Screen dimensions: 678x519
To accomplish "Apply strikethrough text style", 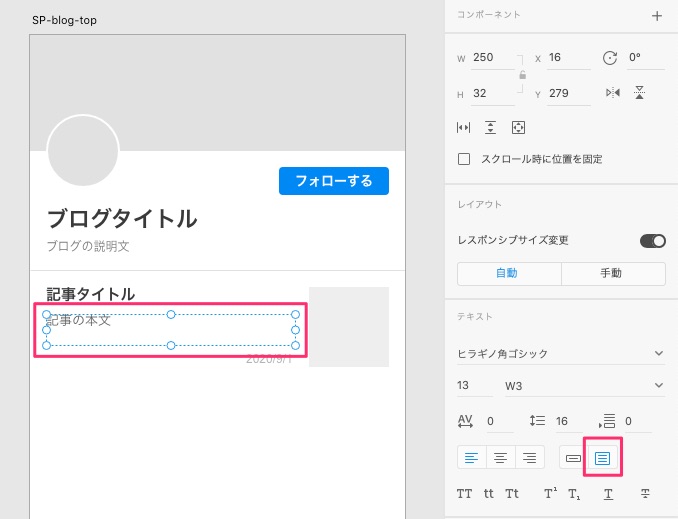I will tap(645, 494).
